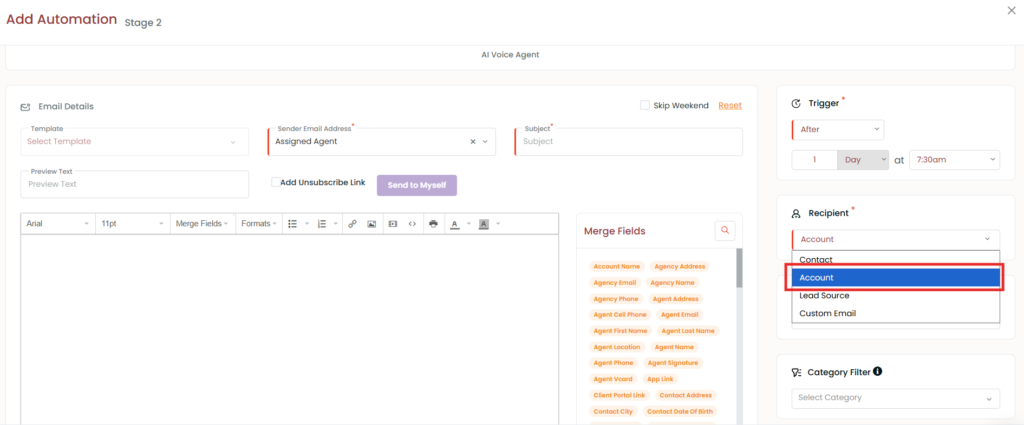Image resolution: width=1024 pixels, height=425 pixels.
Task: Open the bullet list style arrow
Action: [306, 223]
